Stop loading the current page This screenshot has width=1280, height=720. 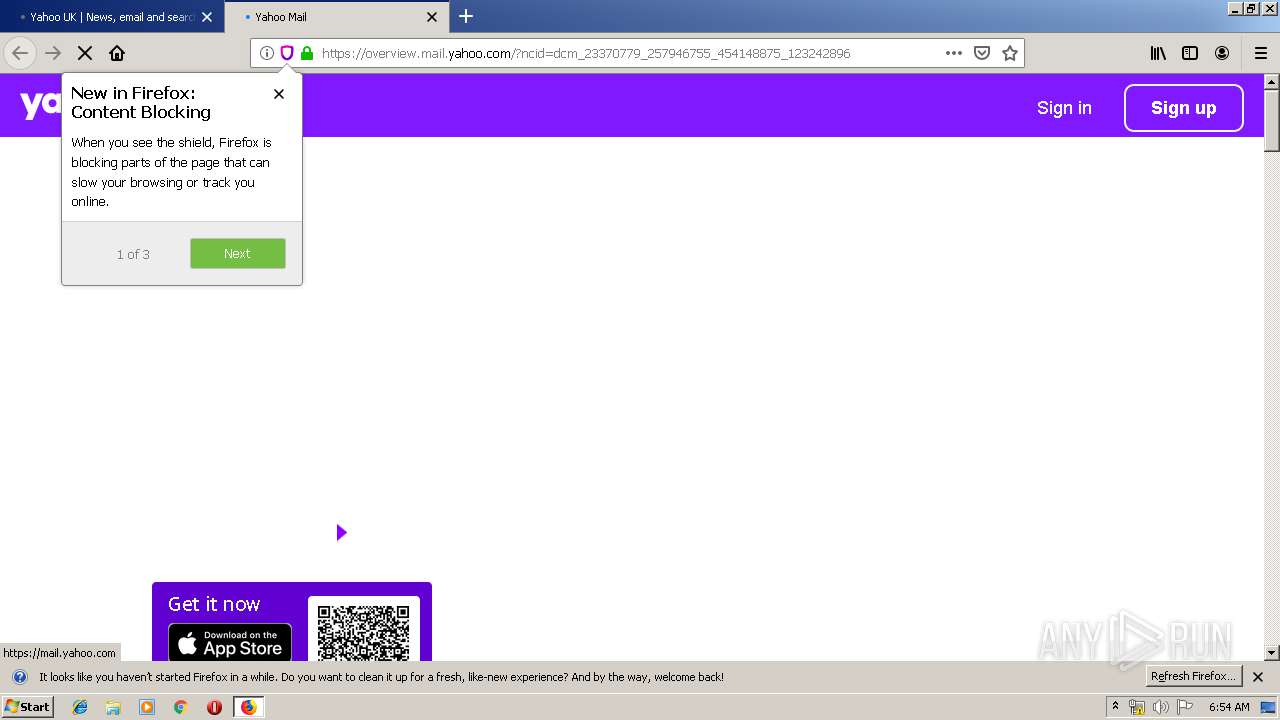[85, 53]
